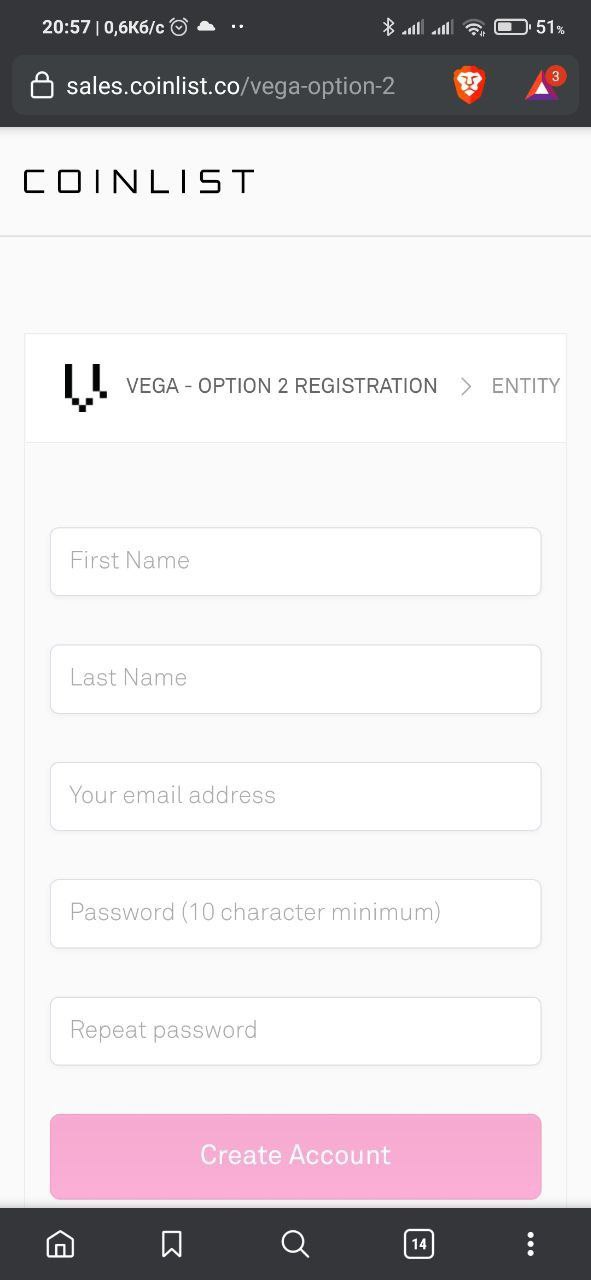Click the COINLIST logo
Viewport: 591px width, 1280px height.
(x=139, y=181)
